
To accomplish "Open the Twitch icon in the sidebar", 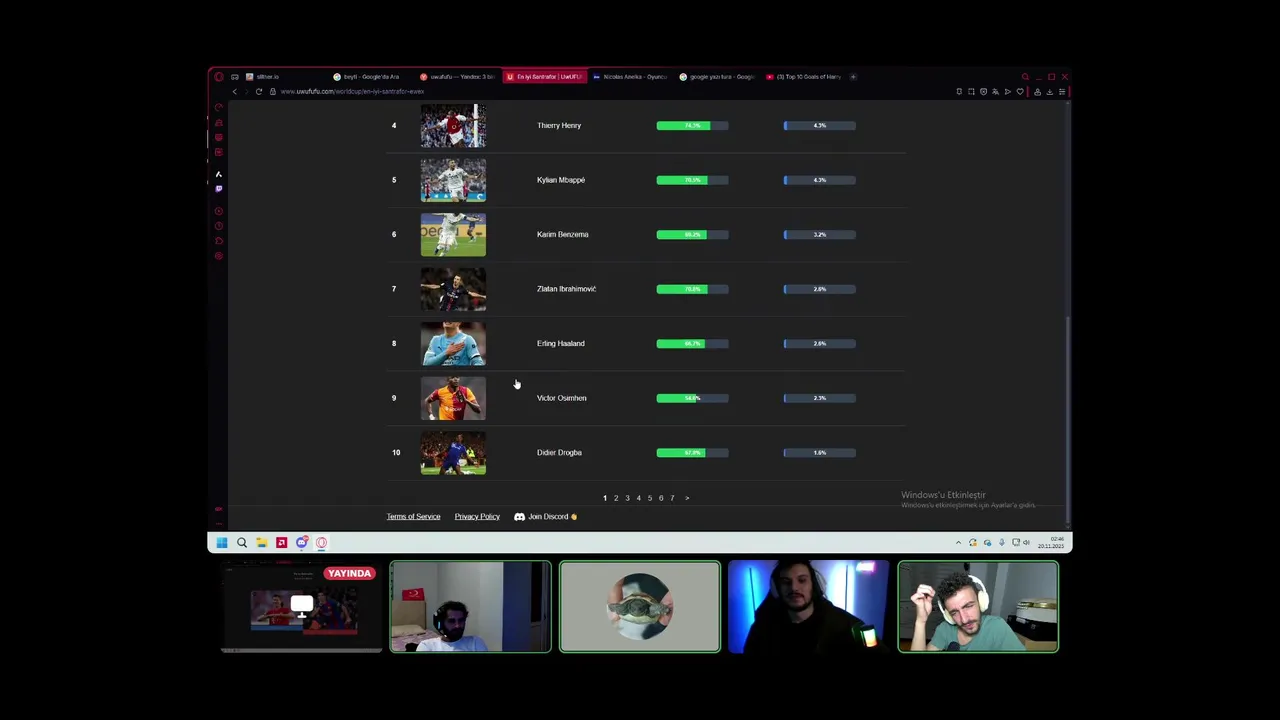I will pyautogui.click(x=219, y=189).
